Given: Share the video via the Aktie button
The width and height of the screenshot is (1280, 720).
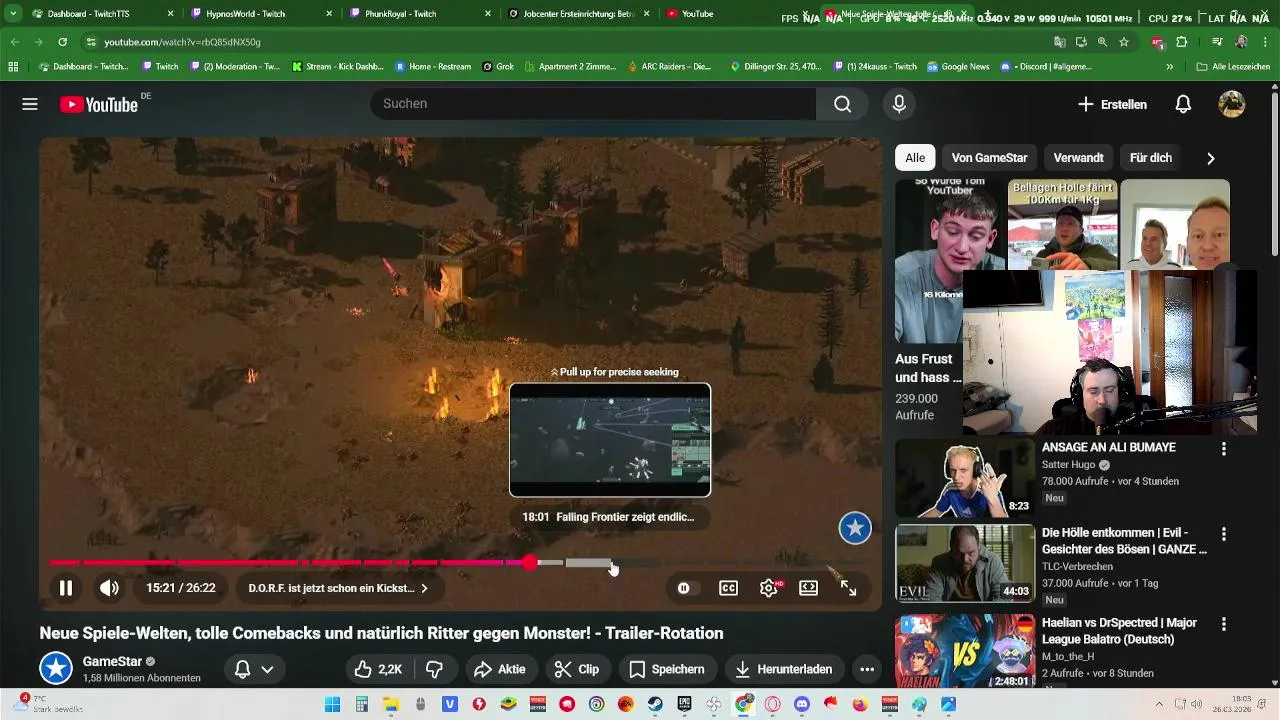Looking at the screenshot, I should coord(499,669).
